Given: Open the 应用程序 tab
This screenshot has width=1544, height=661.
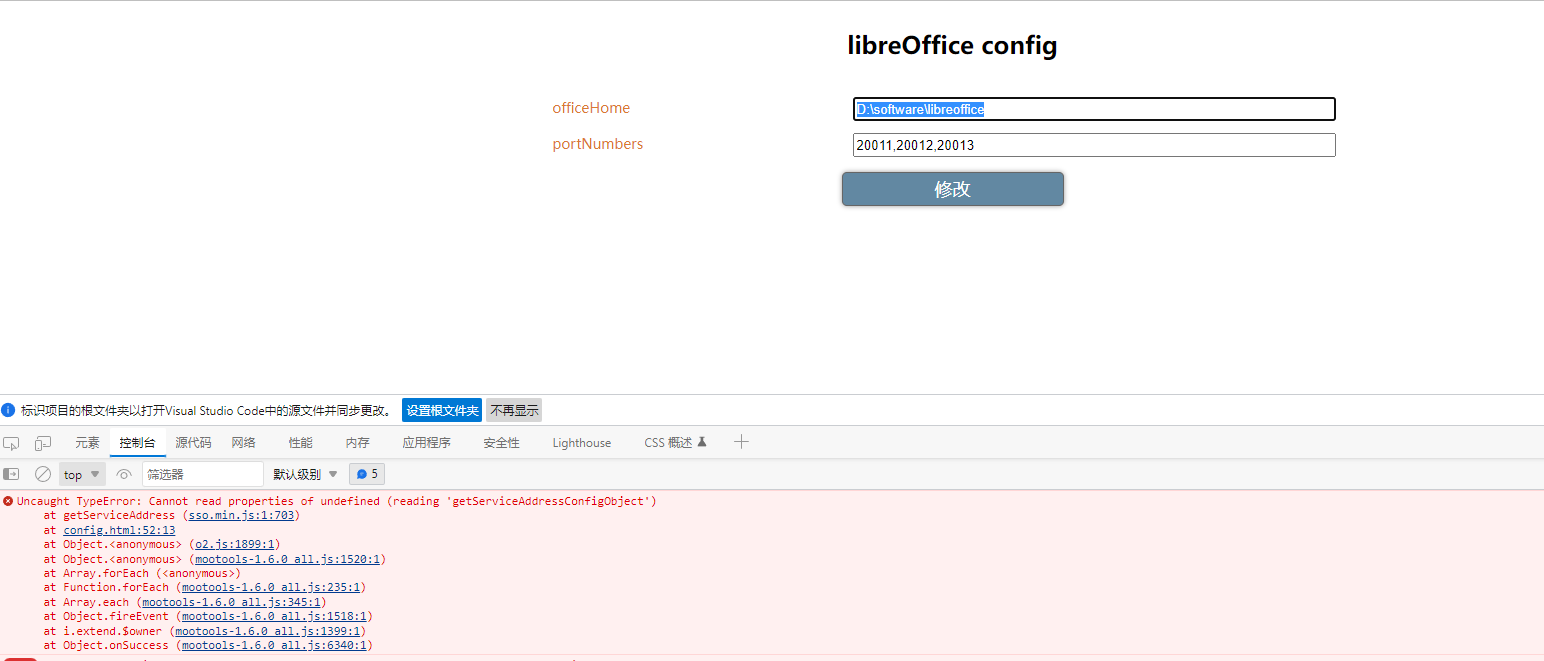Looking at the screenshot, I should [427, 443].
